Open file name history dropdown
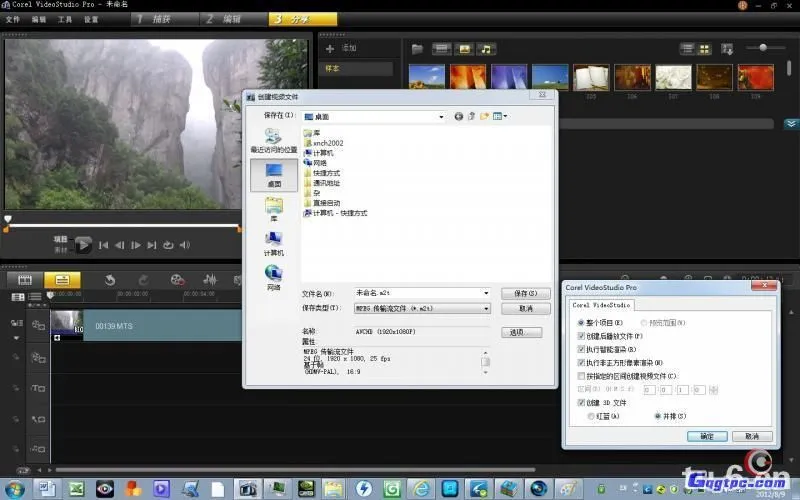 pos(486,293)
